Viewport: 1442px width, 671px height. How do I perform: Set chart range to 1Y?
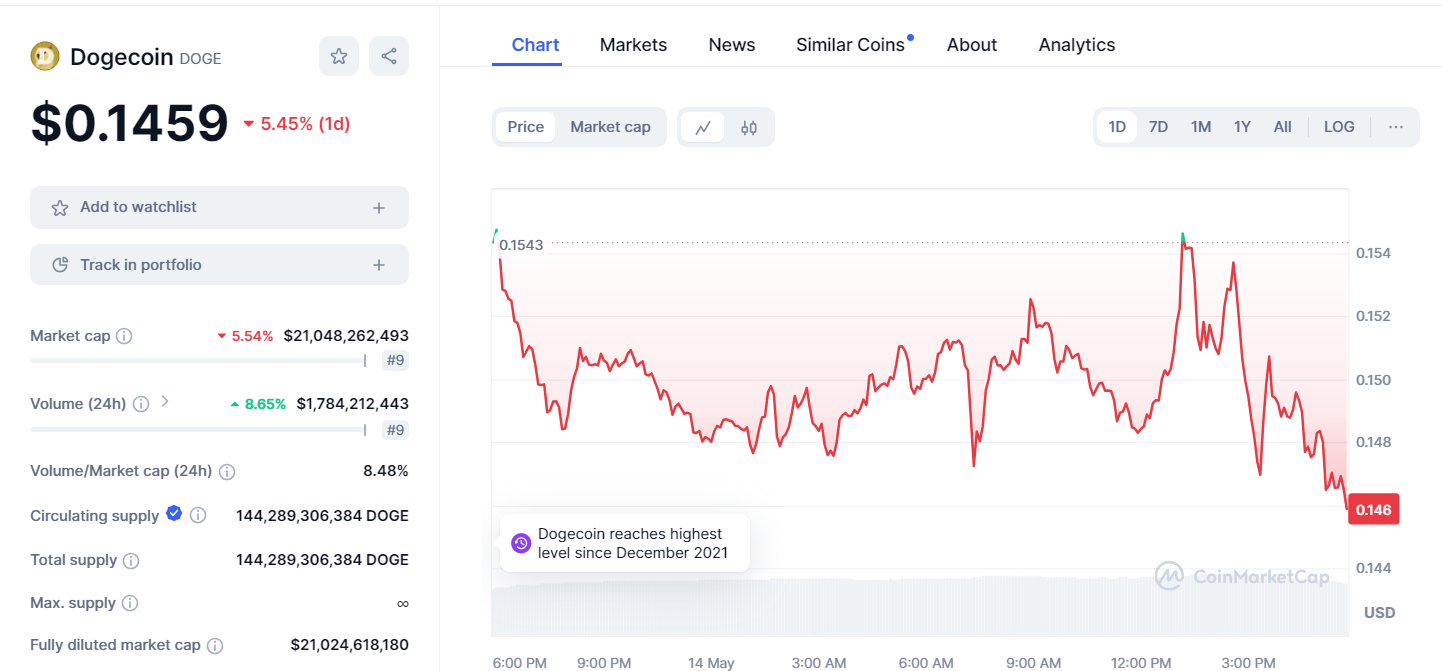click(1242, 127)
